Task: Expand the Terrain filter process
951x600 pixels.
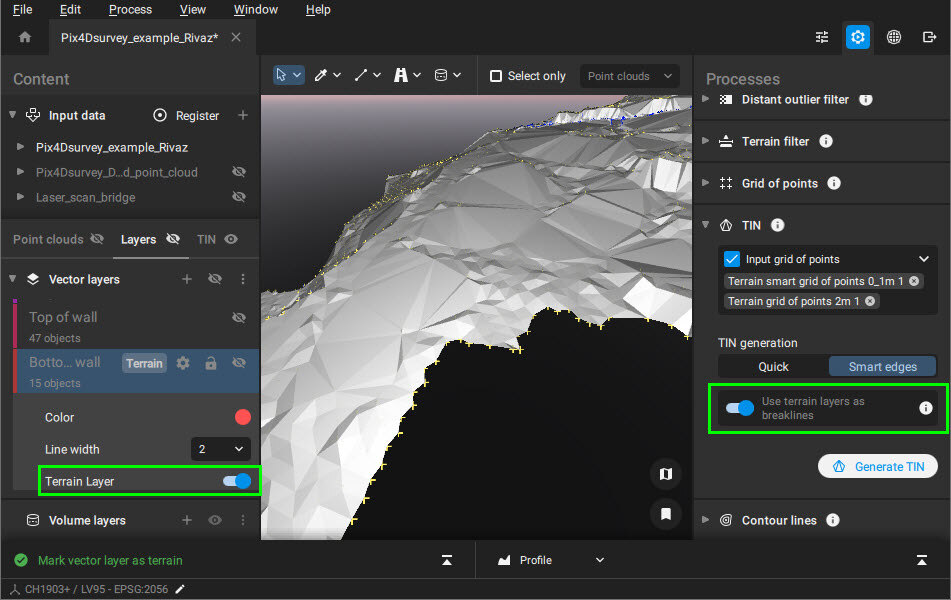Action: pos(706,141)
